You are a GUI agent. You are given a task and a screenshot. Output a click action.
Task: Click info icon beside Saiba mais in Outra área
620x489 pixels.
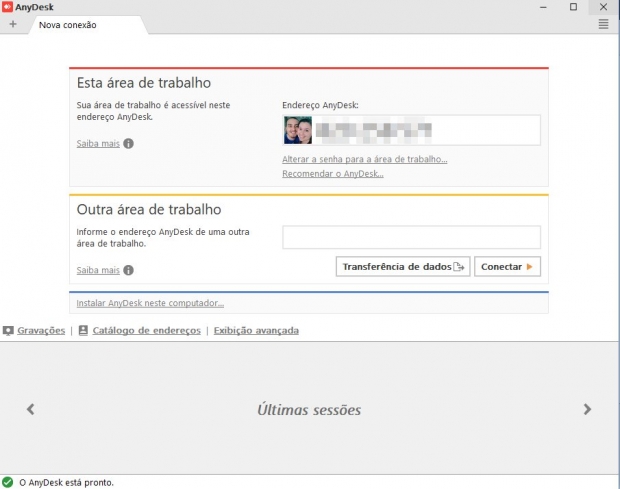point(129,270)
